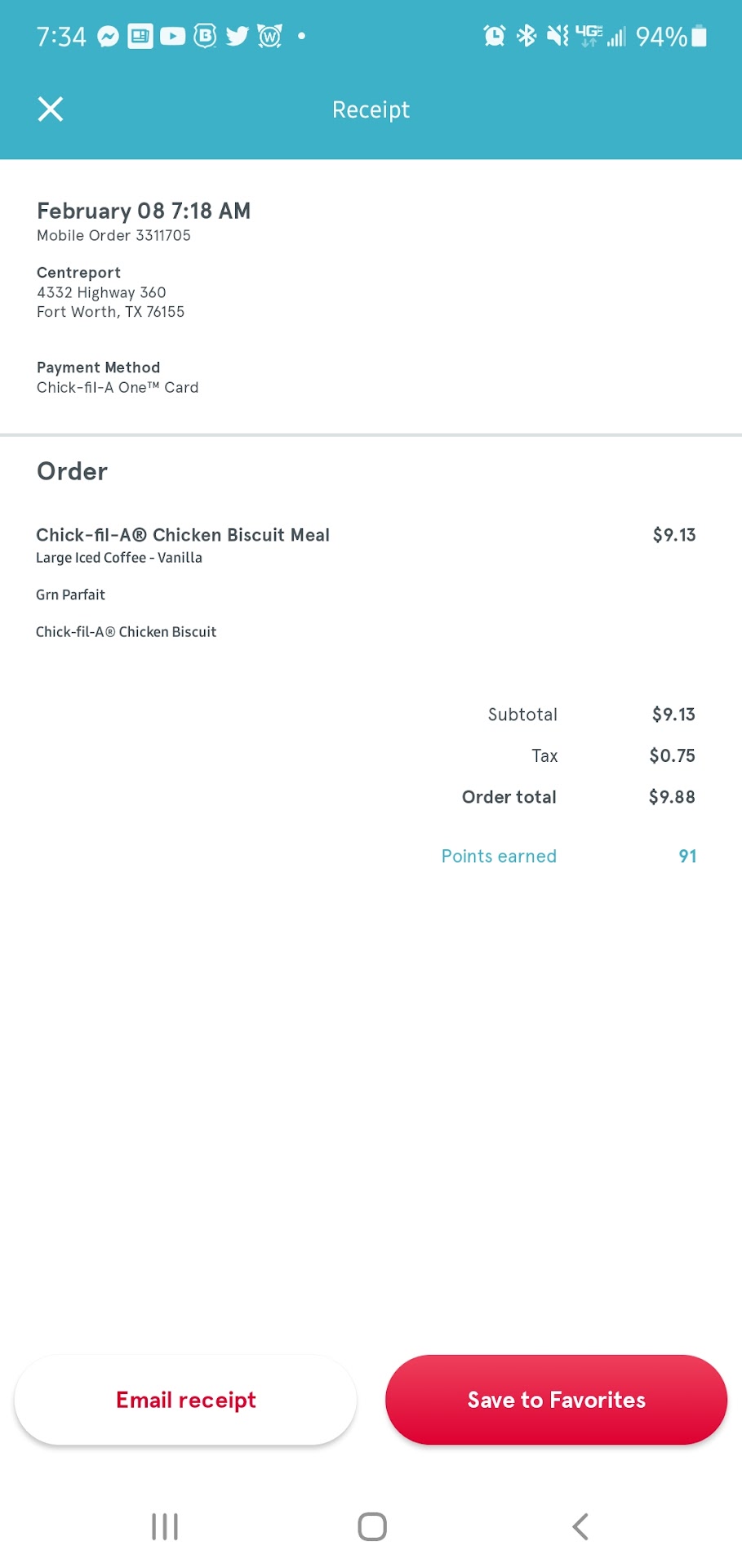742x1568 pixels.
Task: Tap the alarm clock status icon
Action: coord(494,36)
